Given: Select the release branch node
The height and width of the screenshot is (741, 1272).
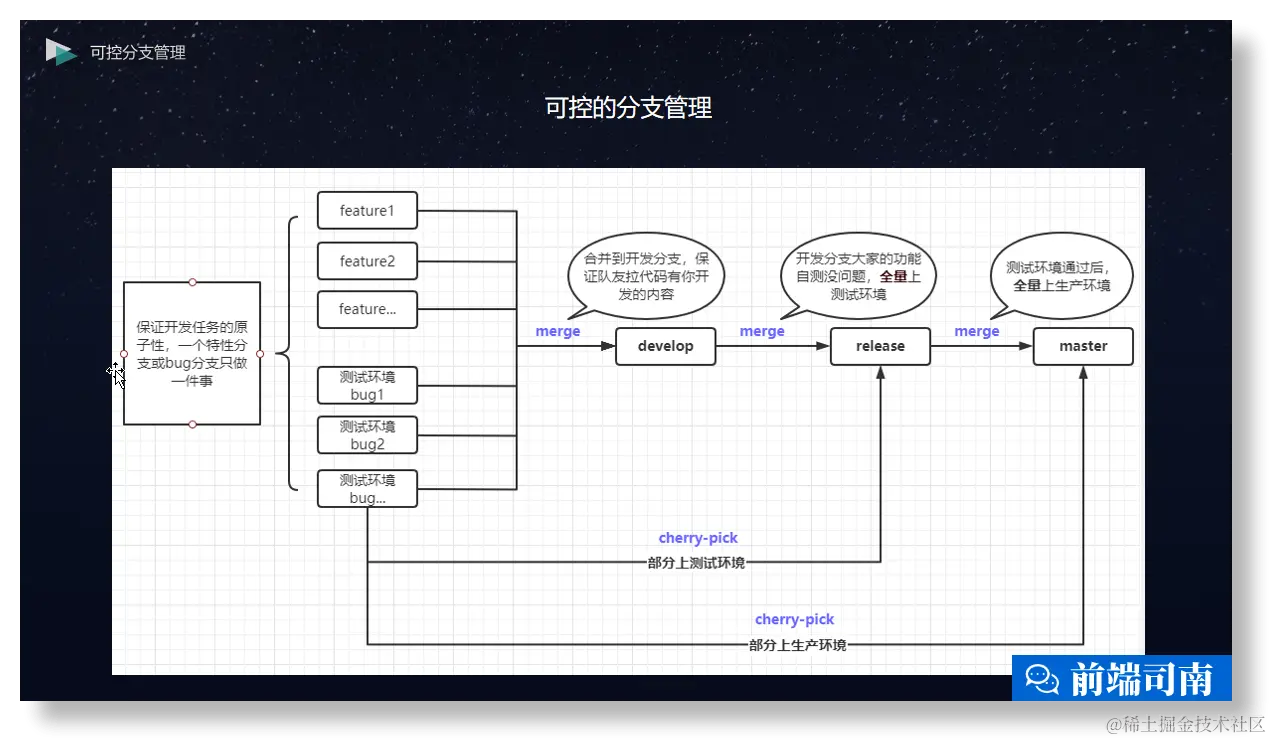Looking at the screenshot, I should click(x=880, y=346).
